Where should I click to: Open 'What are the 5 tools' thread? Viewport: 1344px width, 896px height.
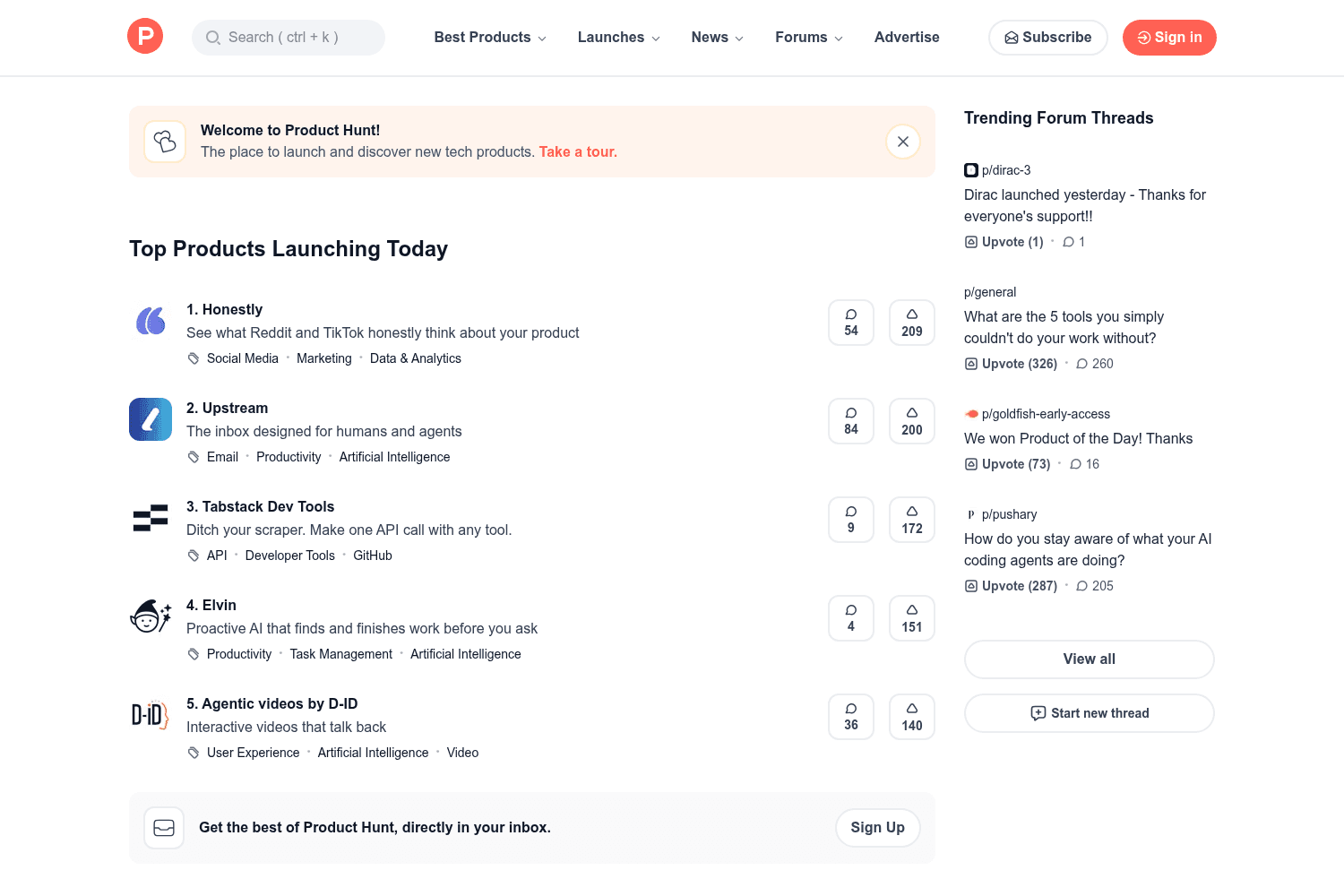1064,328
